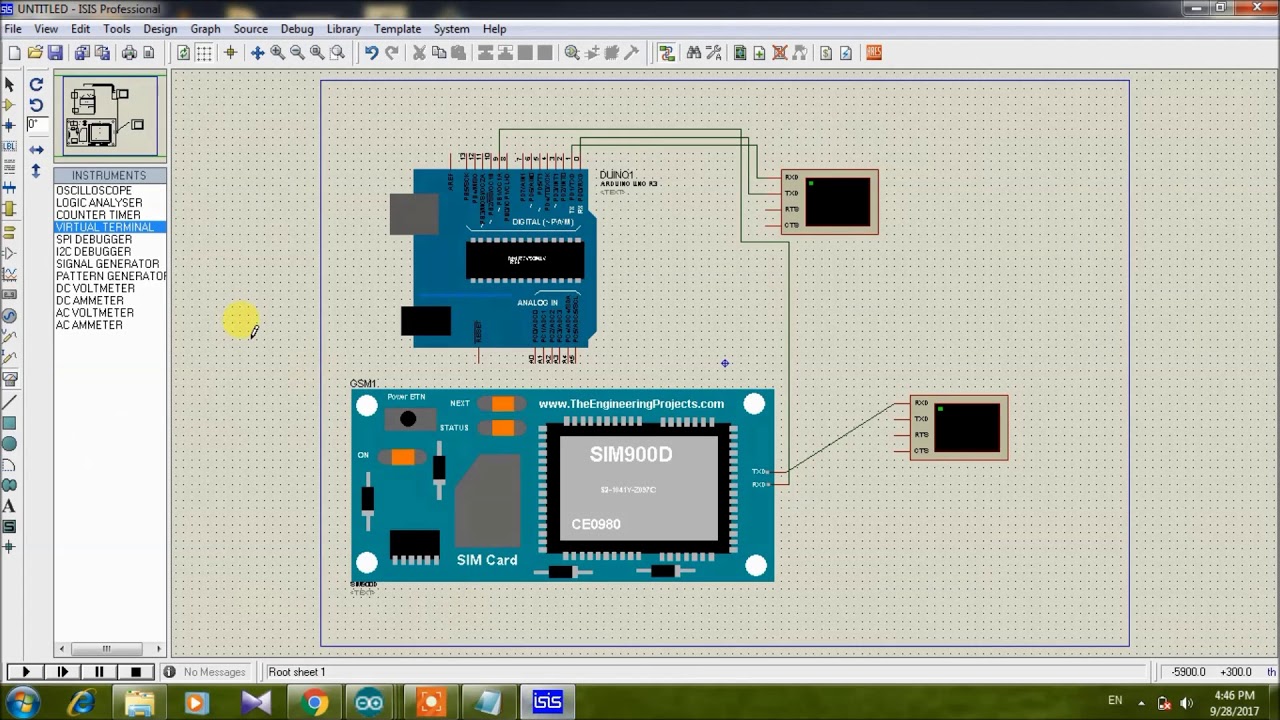
Task: Cut the selection with the scissors icon
Action: (419, 53)
